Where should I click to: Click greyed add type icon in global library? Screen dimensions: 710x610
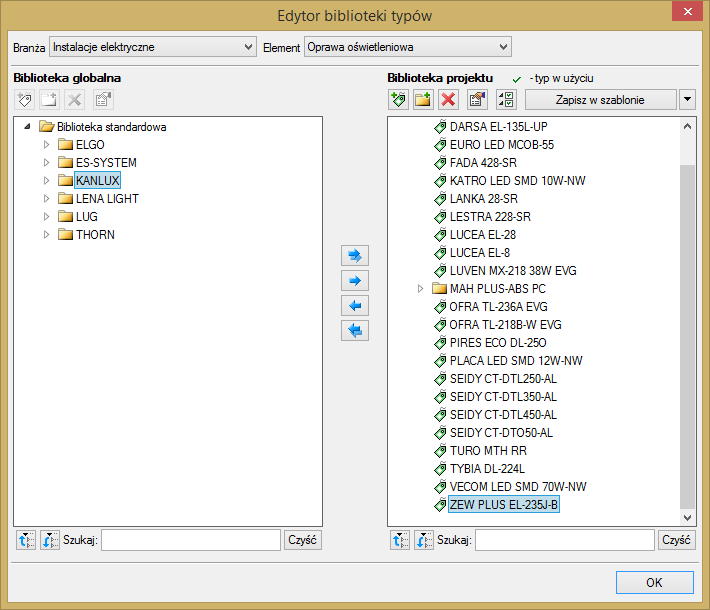coord(24,100)
